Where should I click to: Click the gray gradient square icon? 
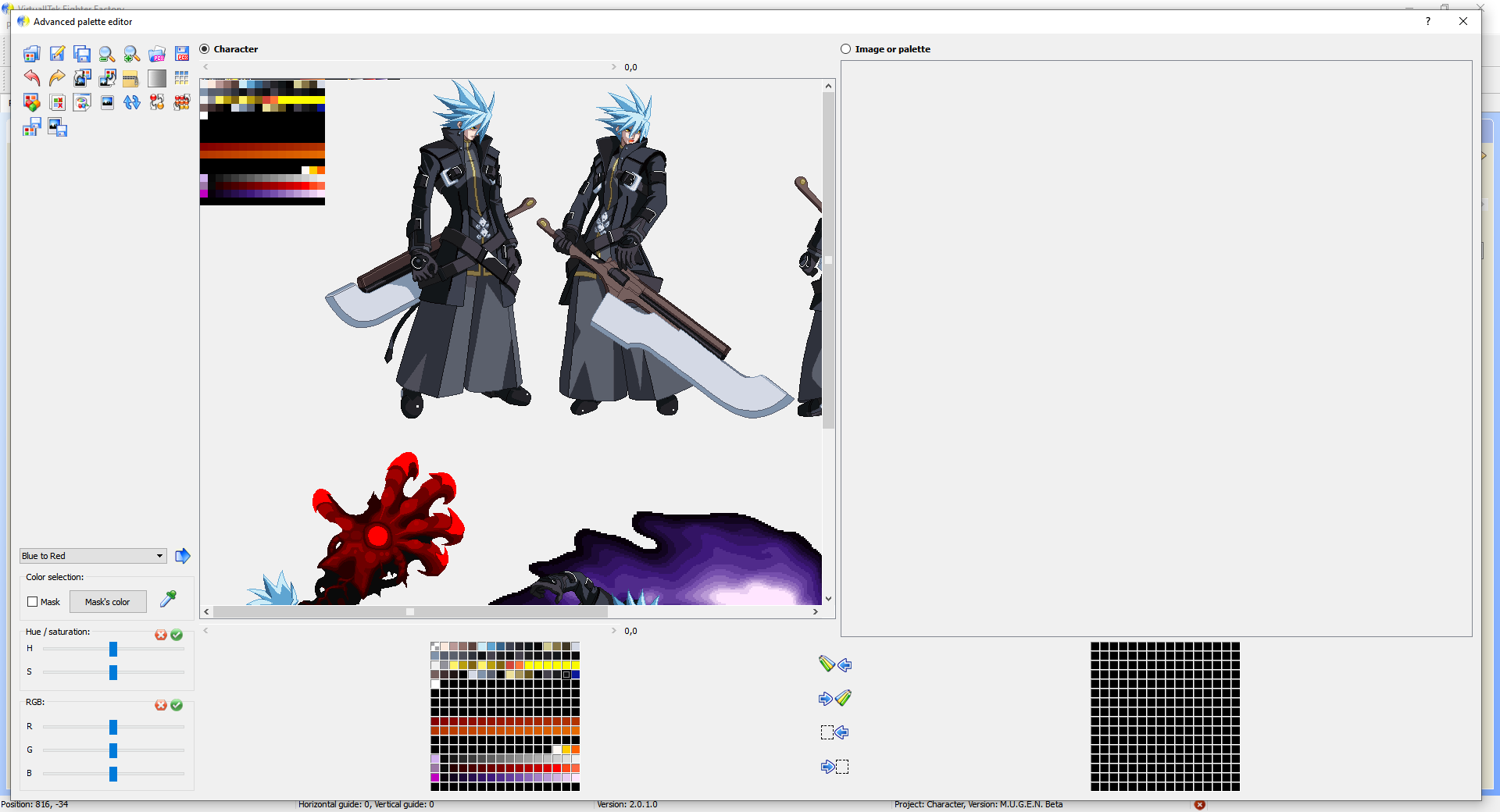157,78
